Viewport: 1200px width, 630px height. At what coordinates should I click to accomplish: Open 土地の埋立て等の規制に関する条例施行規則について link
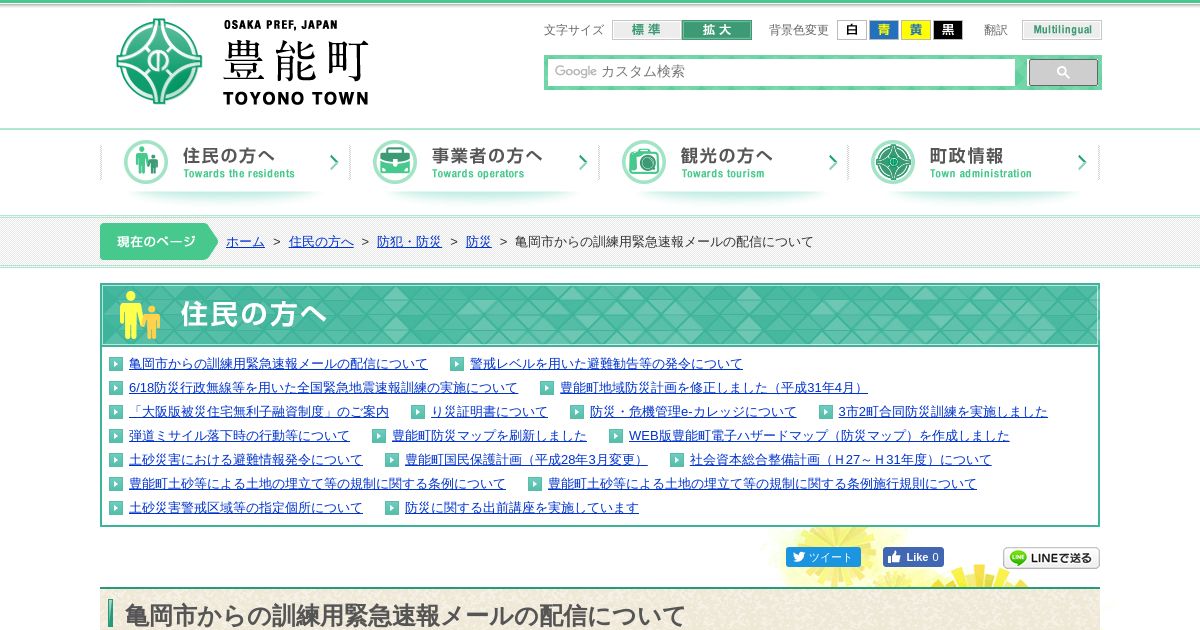click(x=762, y=484)
